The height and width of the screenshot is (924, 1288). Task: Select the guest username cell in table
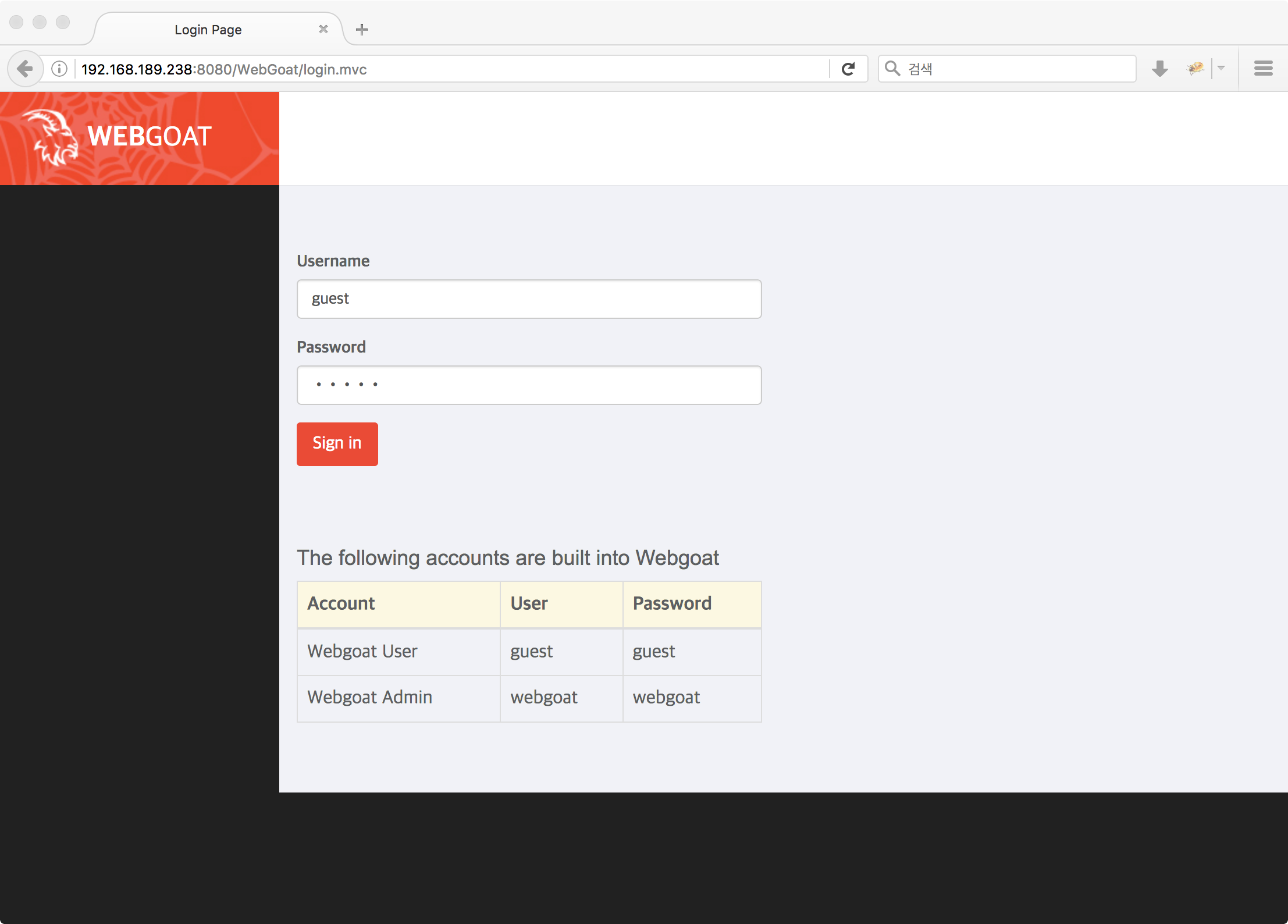(561, 652)
